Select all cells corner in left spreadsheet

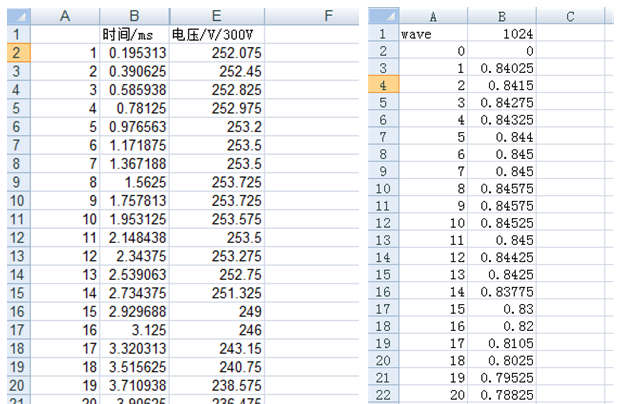[x=19, y=16]
